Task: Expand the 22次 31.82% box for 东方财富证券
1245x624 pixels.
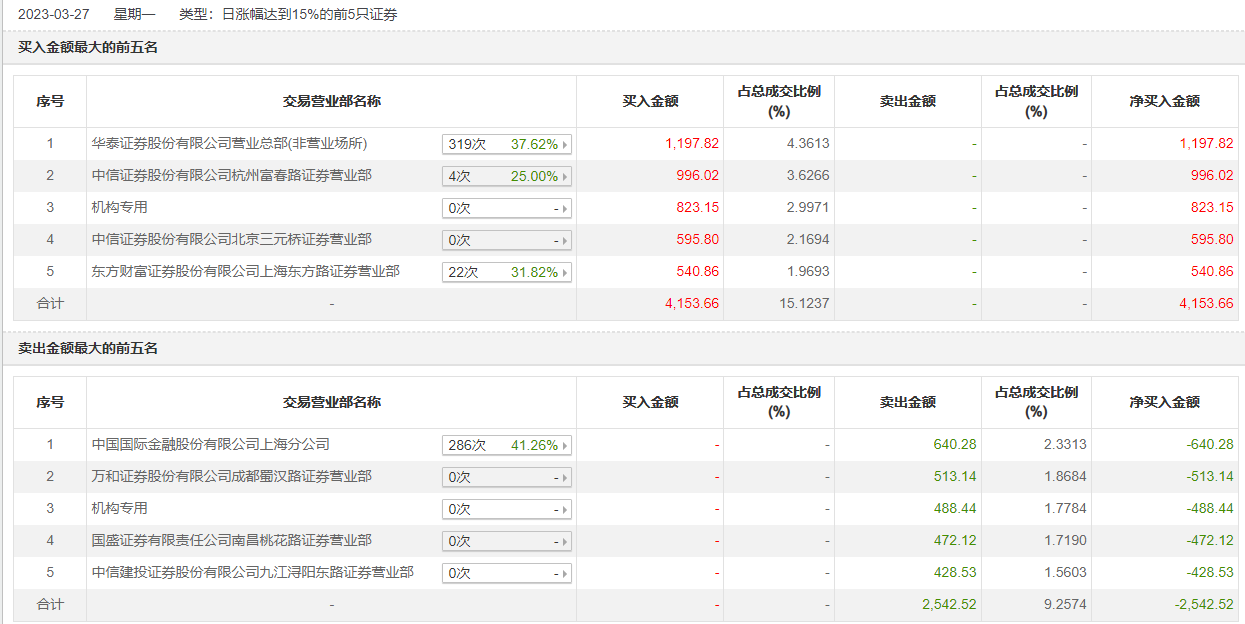Action: pyautogui.click(x=564, y=273)
